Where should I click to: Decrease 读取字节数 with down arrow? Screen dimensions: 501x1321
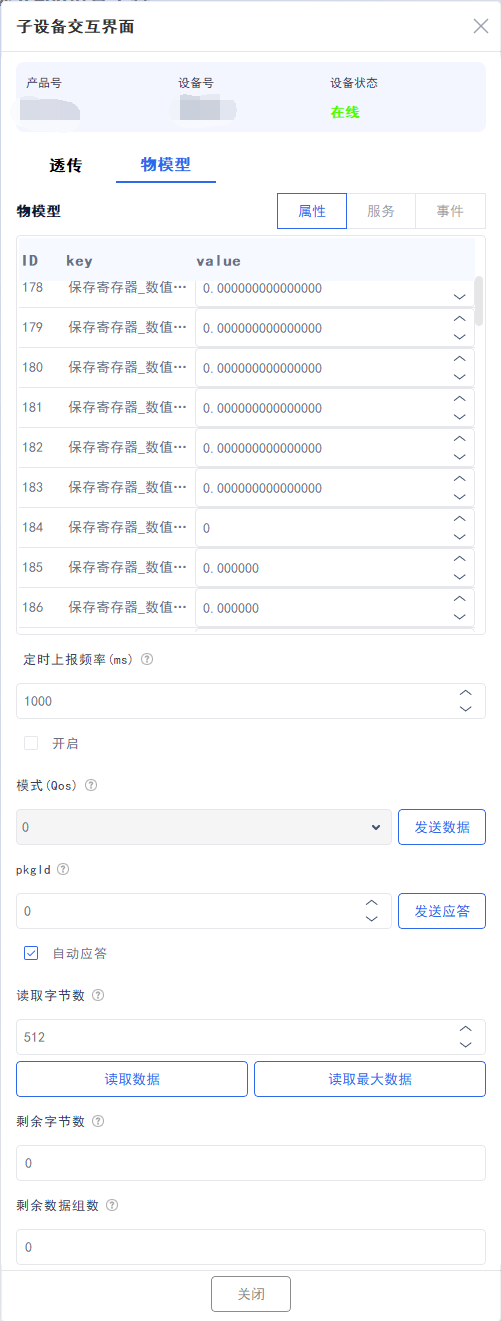point(465,1045)
